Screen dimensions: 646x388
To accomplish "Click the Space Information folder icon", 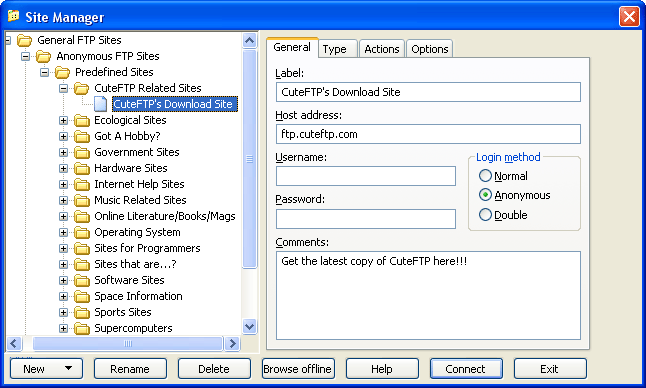I will [82, 297].
